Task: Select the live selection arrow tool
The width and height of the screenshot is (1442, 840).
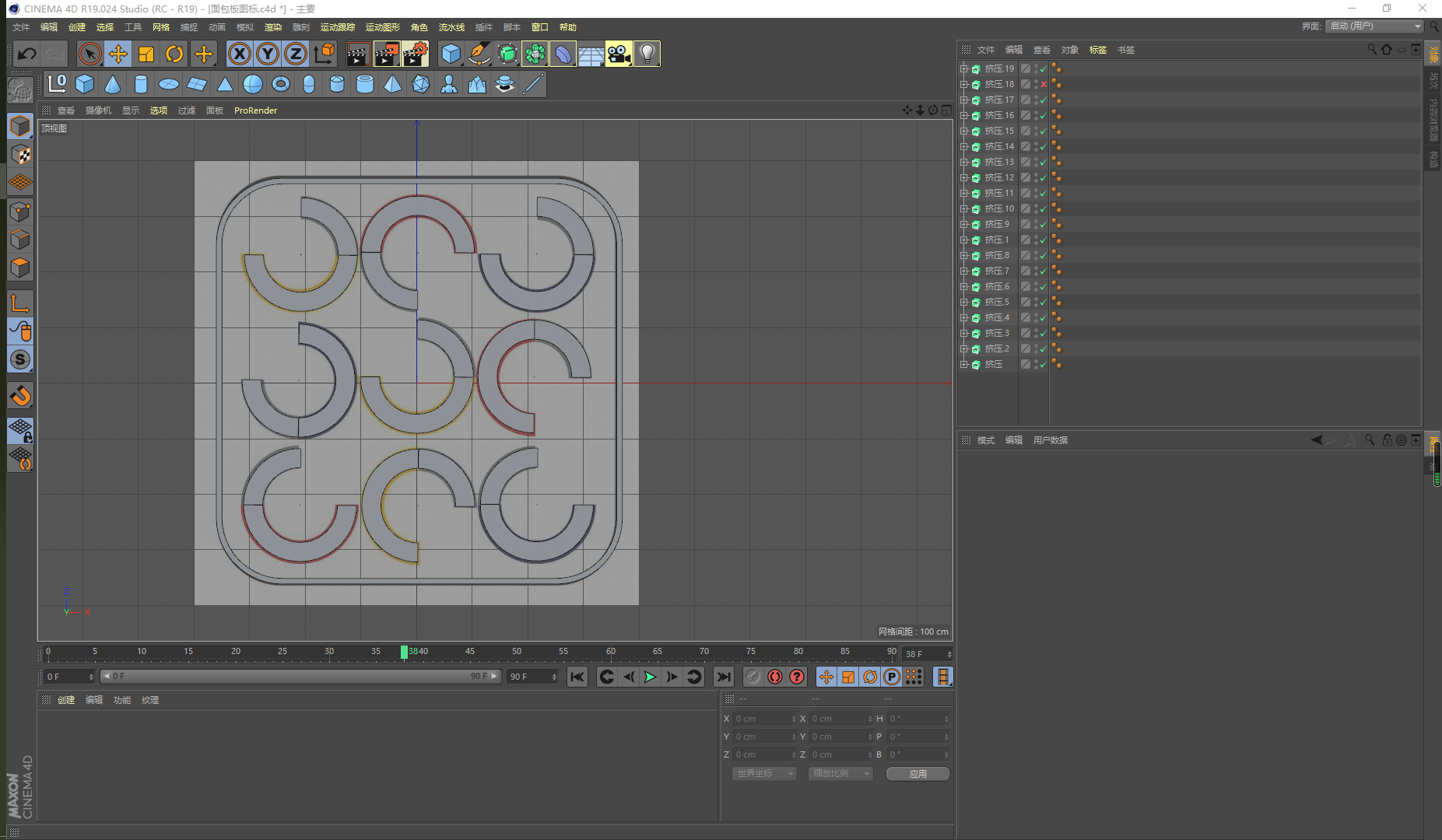Action: (x=89, y=54)
